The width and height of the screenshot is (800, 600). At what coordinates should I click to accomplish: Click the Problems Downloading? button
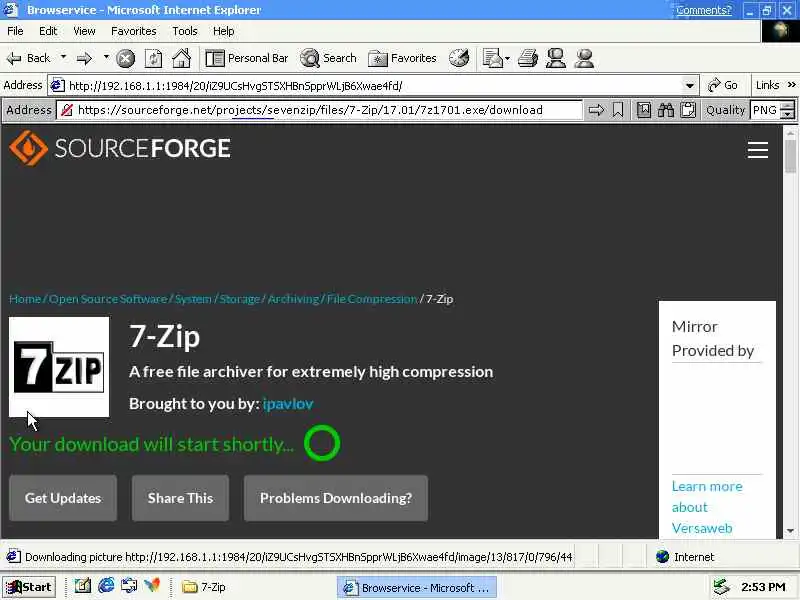coord(336,498)
